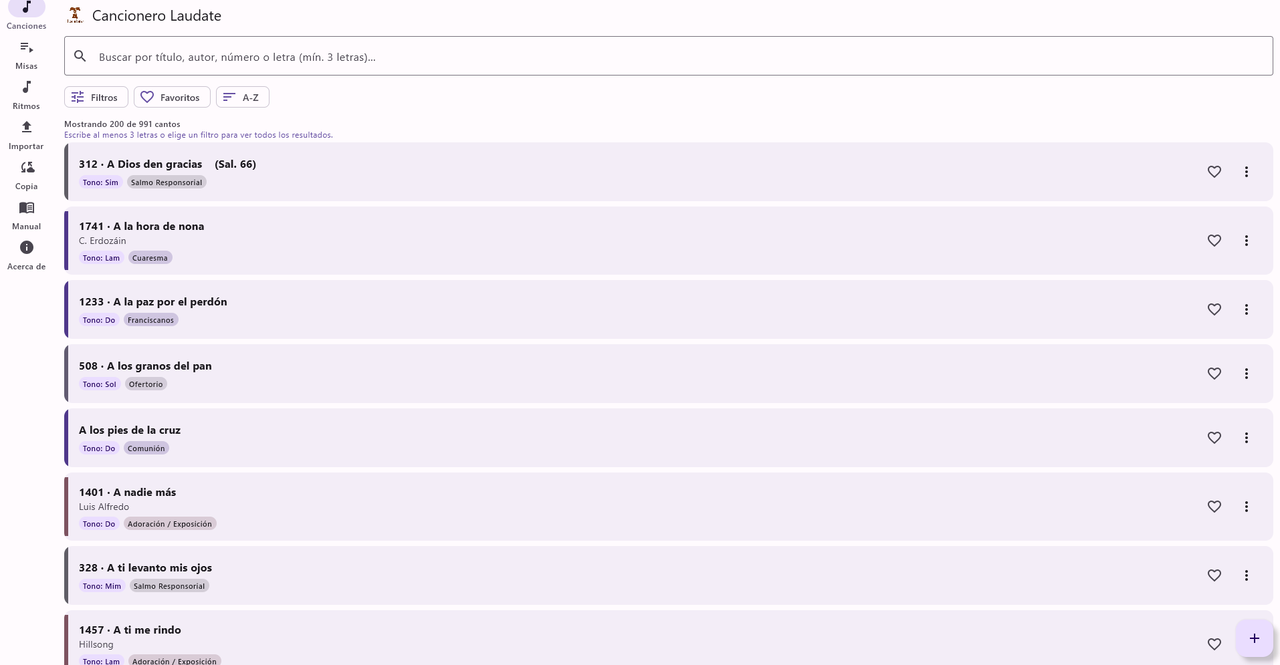The image size is (1280, 665).
Task: Open options menu for A Dios den gracias
Action: coord(1246,172)
